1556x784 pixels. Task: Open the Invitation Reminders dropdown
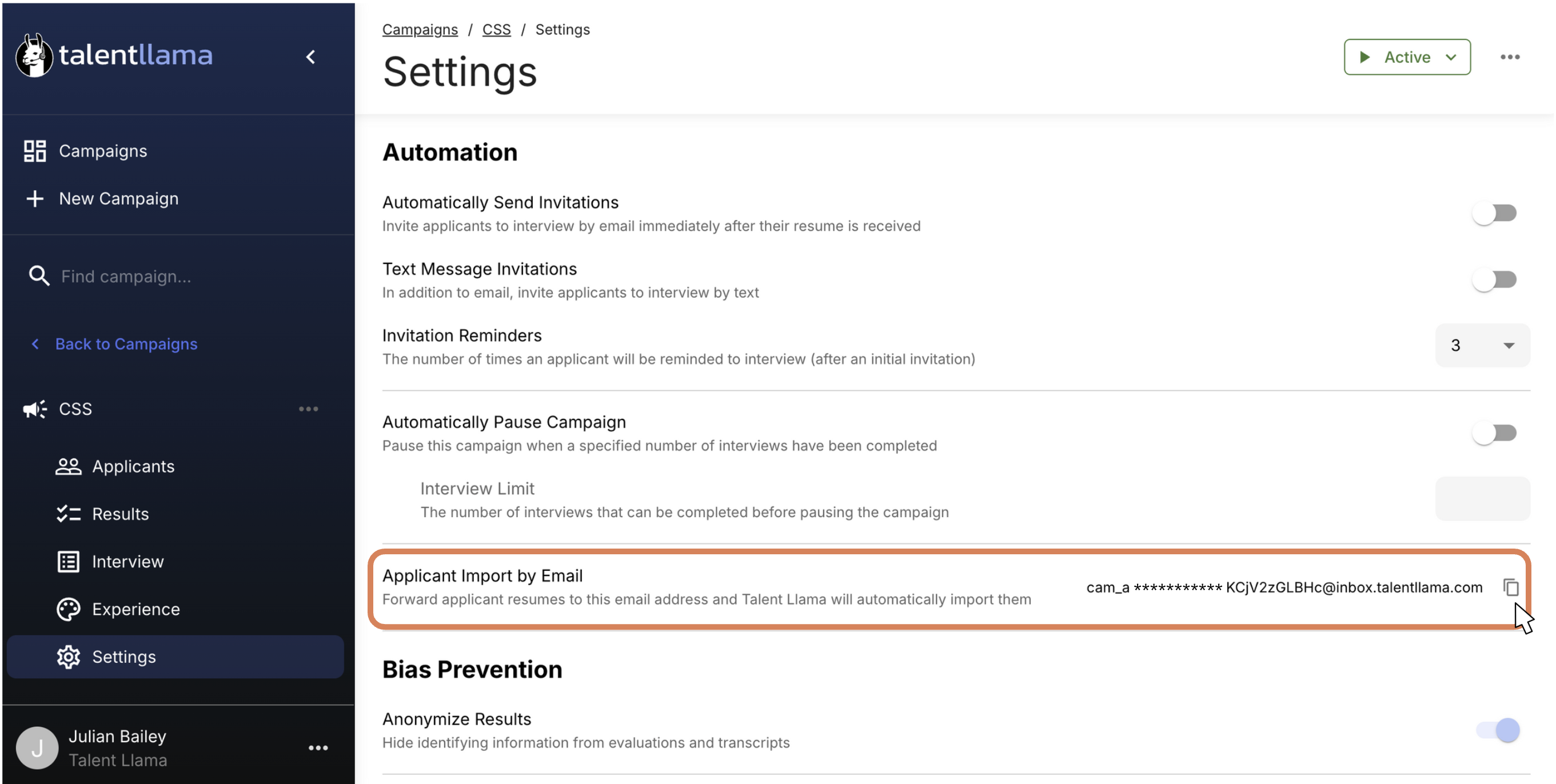coord(1482,346)
